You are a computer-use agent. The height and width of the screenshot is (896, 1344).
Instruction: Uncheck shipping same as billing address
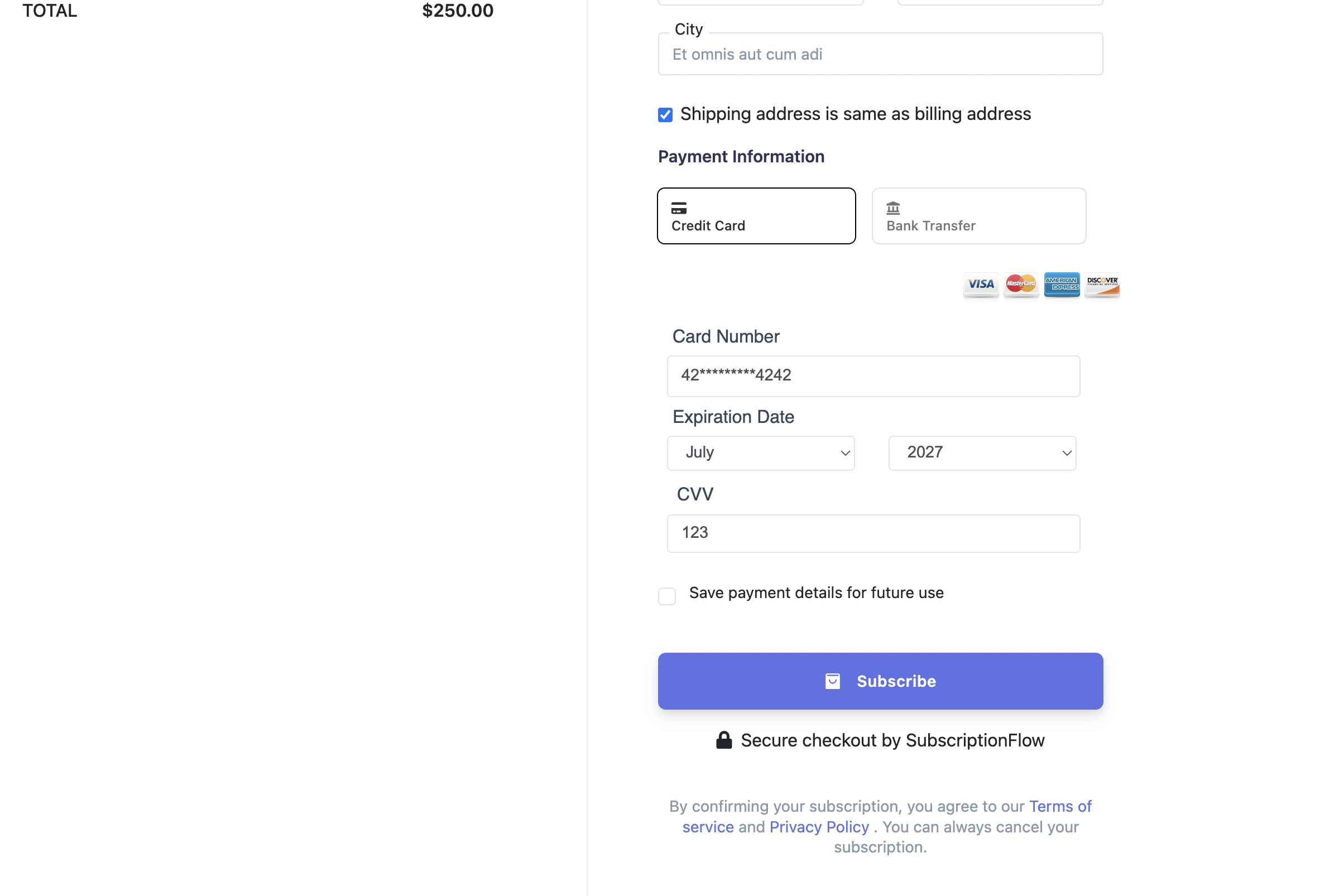coord(665,115)
